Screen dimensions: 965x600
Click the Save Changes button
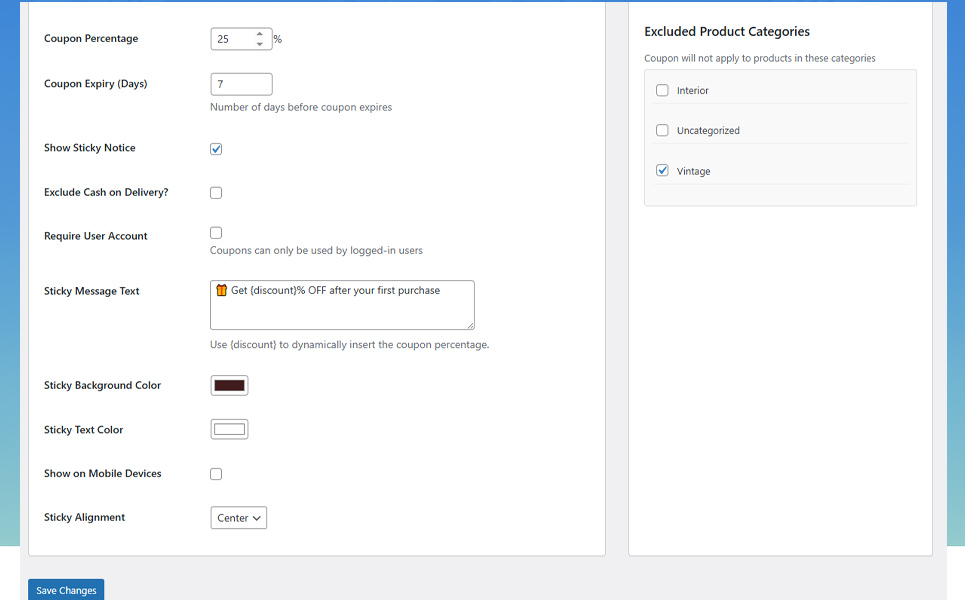[x=66, y=590]
